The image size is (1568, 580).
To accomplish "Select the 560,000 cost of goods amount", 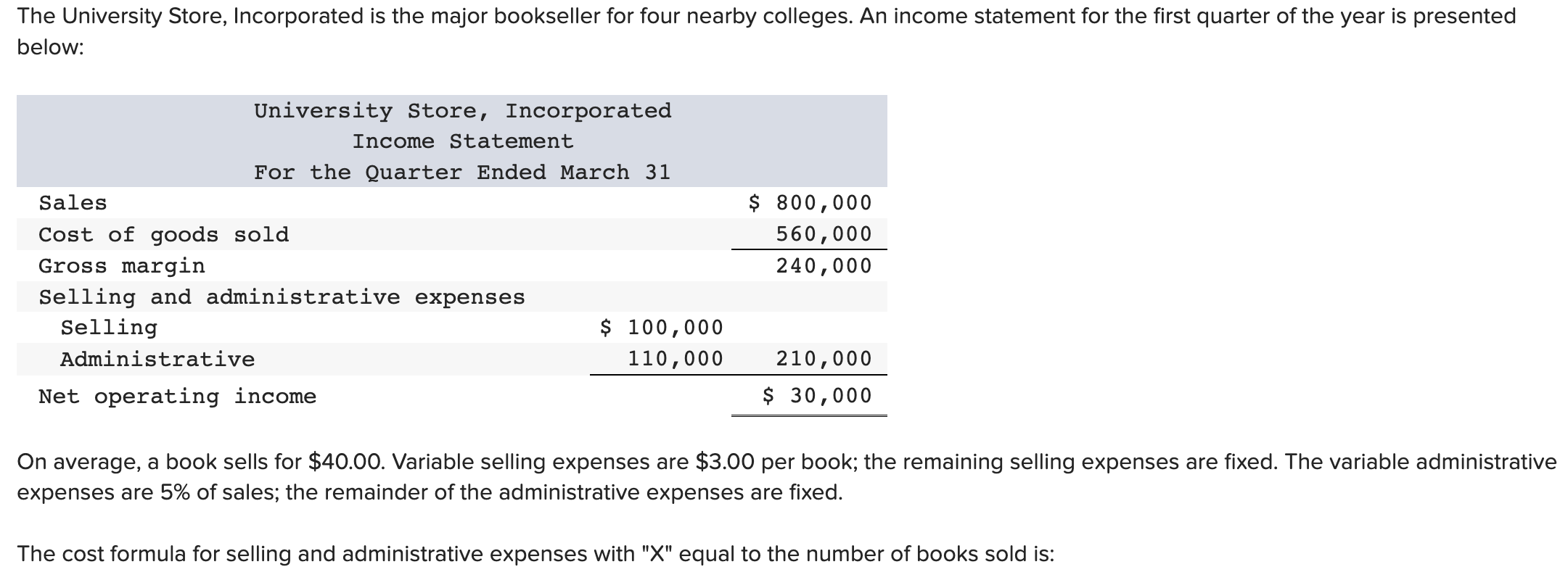I will [824, 234].
